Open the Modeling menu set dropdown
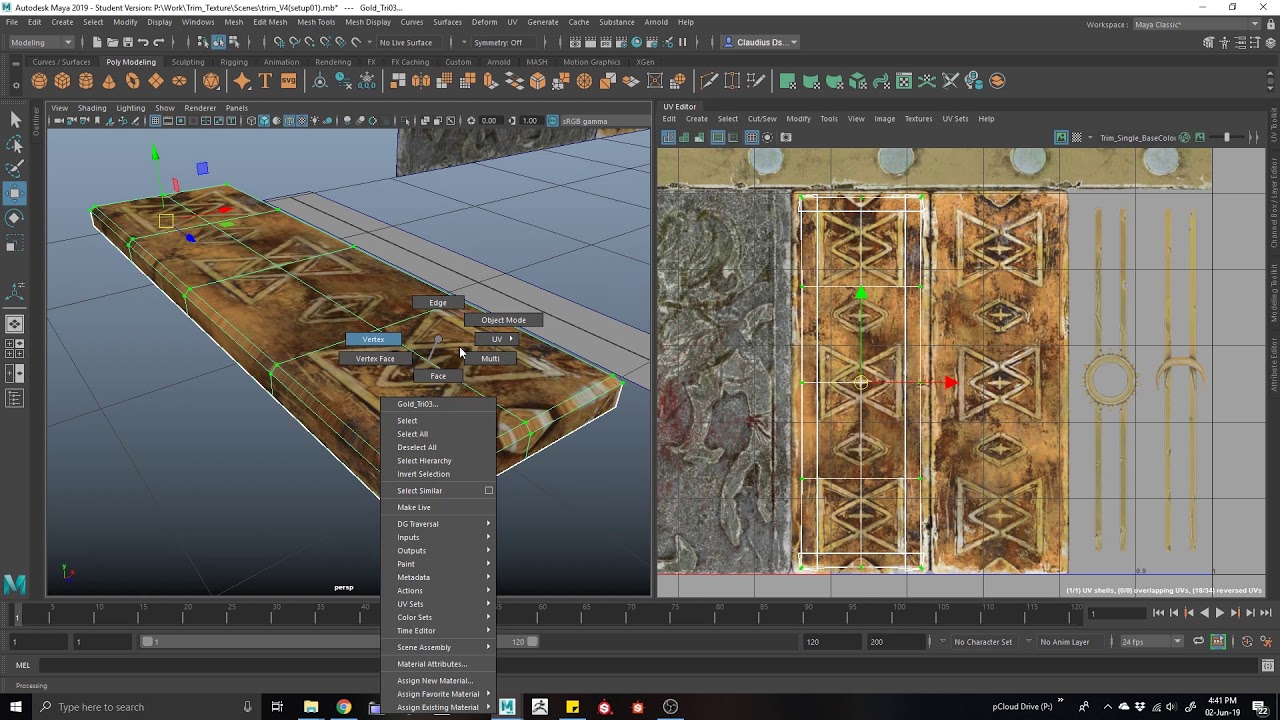 point(41,42)
